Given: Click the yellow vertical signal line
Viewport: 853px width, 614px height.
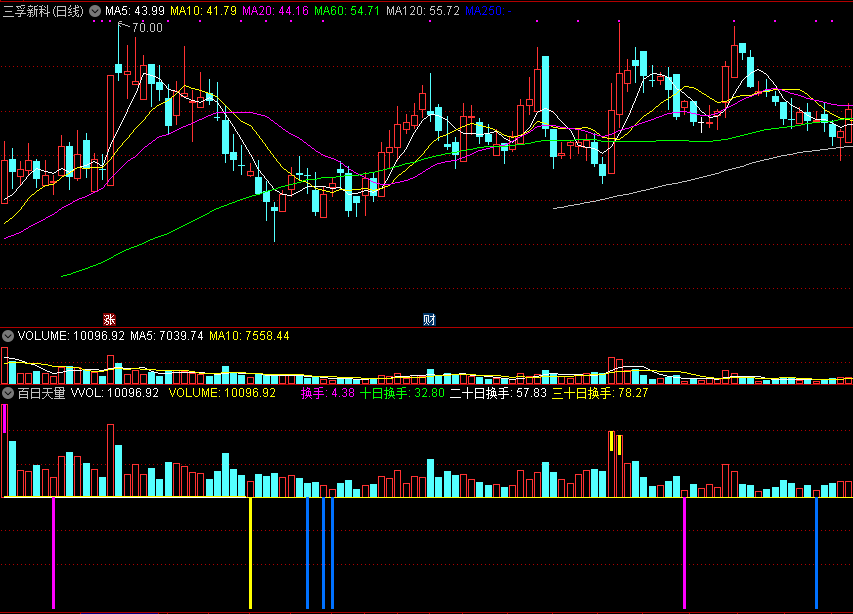Looking at the screenshot, I should tap(250, 553).
